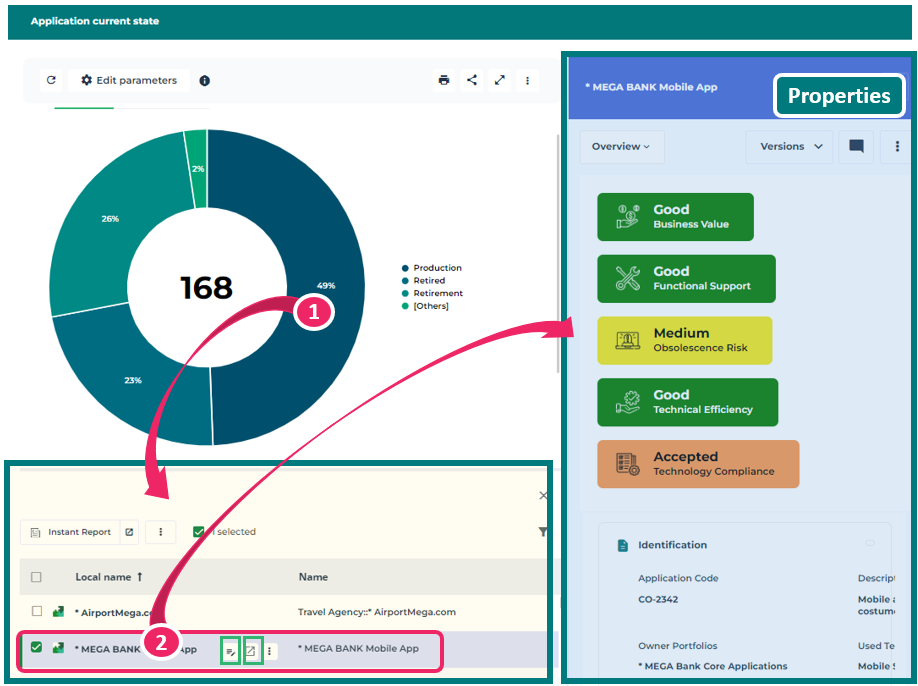The width and height of the screenshot is (918, 686).
Task: Click the properties icon on MEGA BANK row
Action: pos(230,651)
